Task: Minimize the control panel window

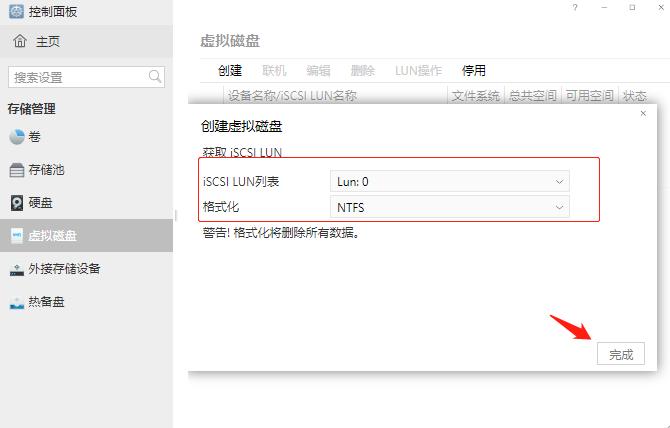Action: pyautogui.click(x=604, y=7)
